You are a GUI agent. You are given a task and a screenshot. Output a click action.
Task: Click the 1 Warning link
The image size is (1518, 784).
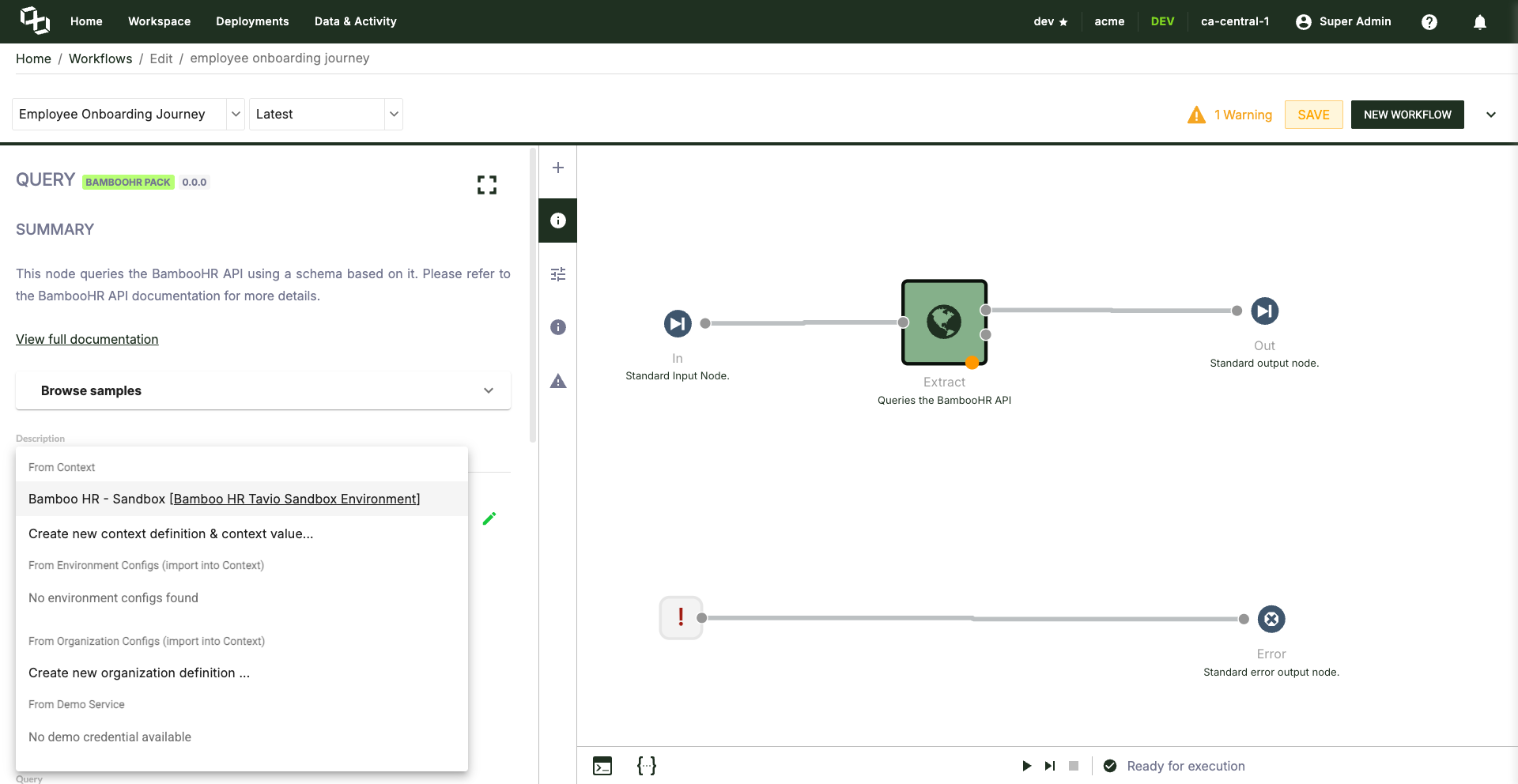(x=1243, y=115)
